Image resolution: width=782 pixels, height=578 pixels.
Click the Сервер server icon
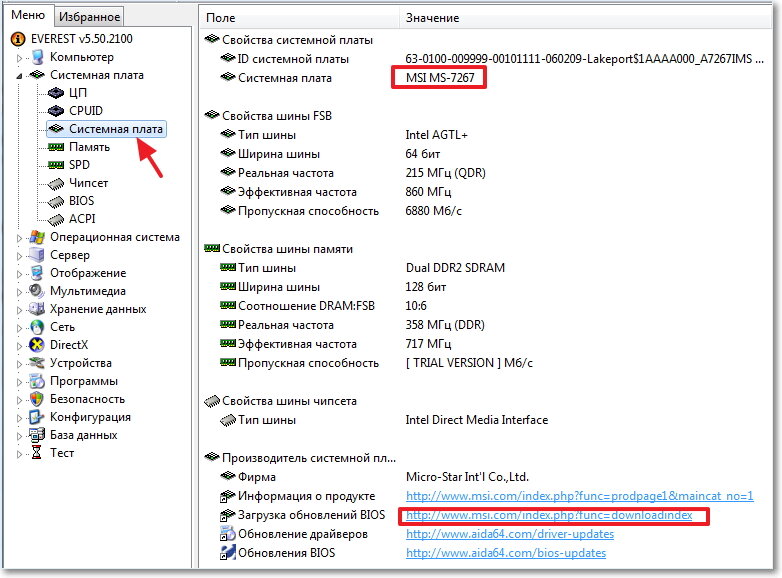point(37,255)
